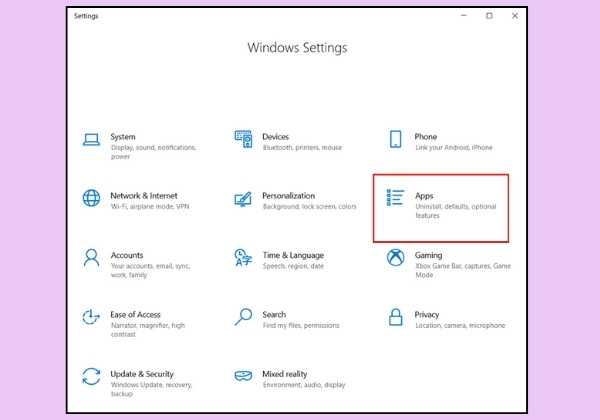Open Update & Security settings label
The height and width of the screenshot is (420, 600).
(142, 374)
